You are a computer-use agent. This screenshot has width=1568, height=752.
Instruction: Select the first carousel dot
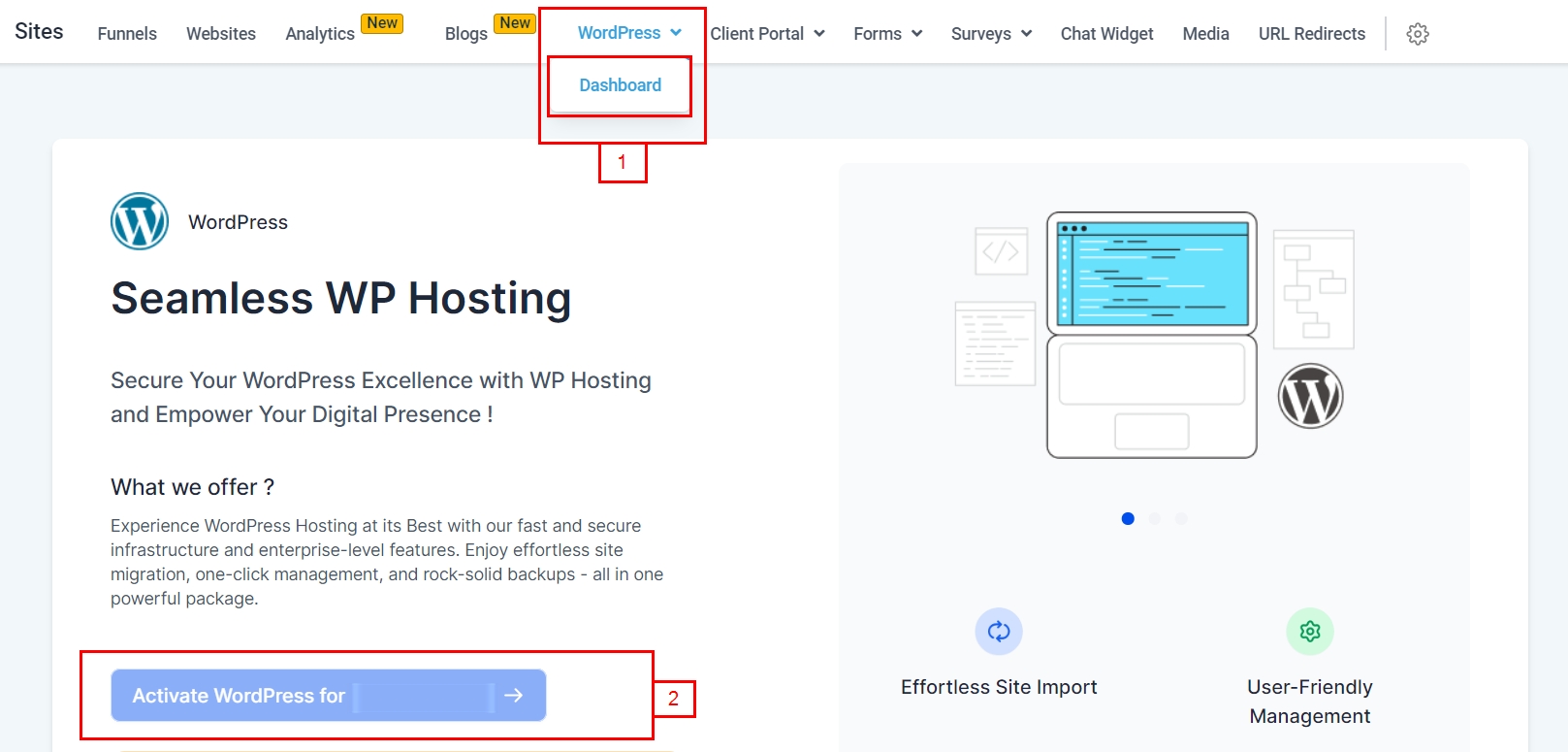coord(1128,519)
